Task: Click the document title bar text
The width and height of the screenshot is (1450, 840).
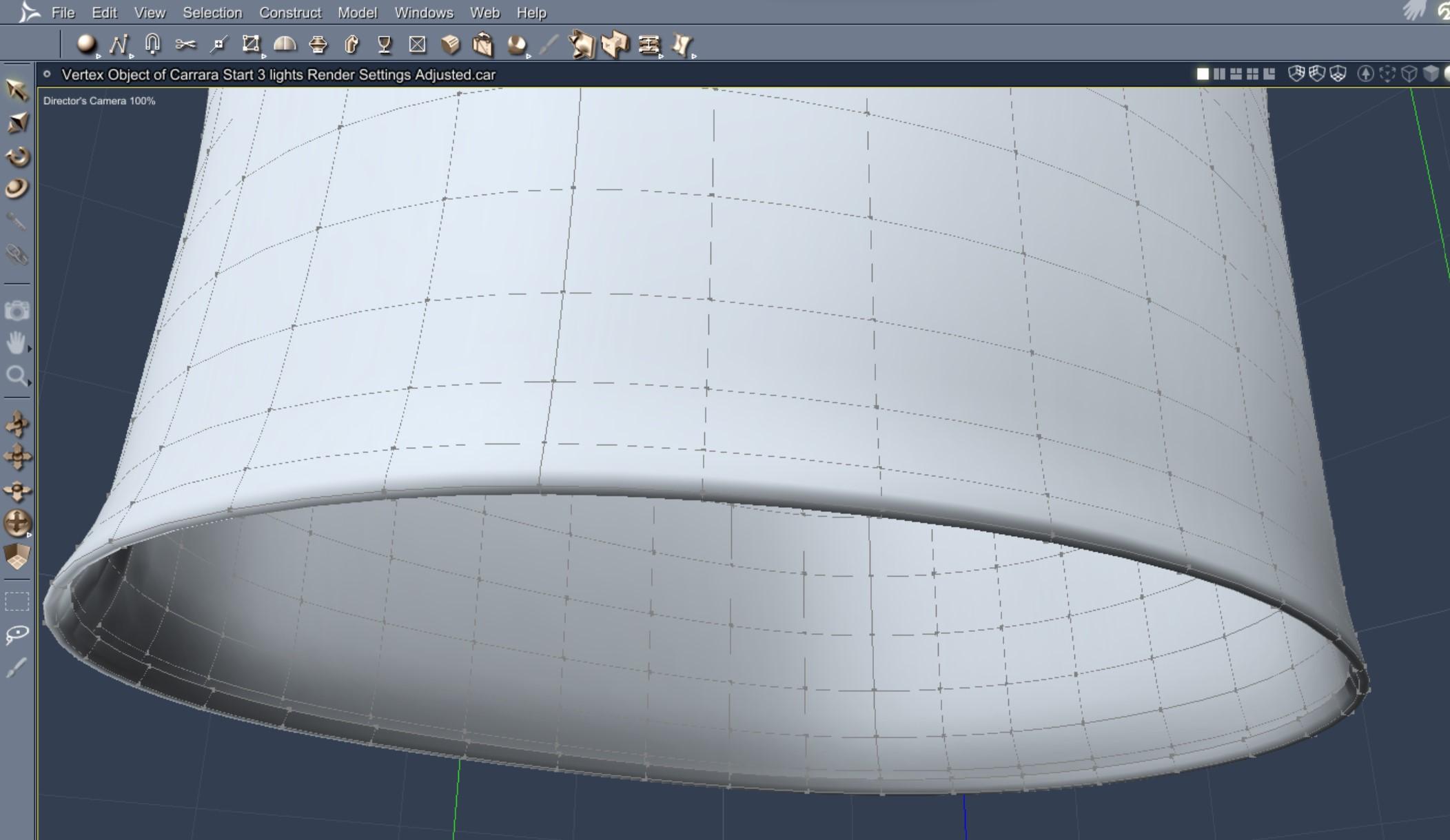Action: tap(278, 74)
